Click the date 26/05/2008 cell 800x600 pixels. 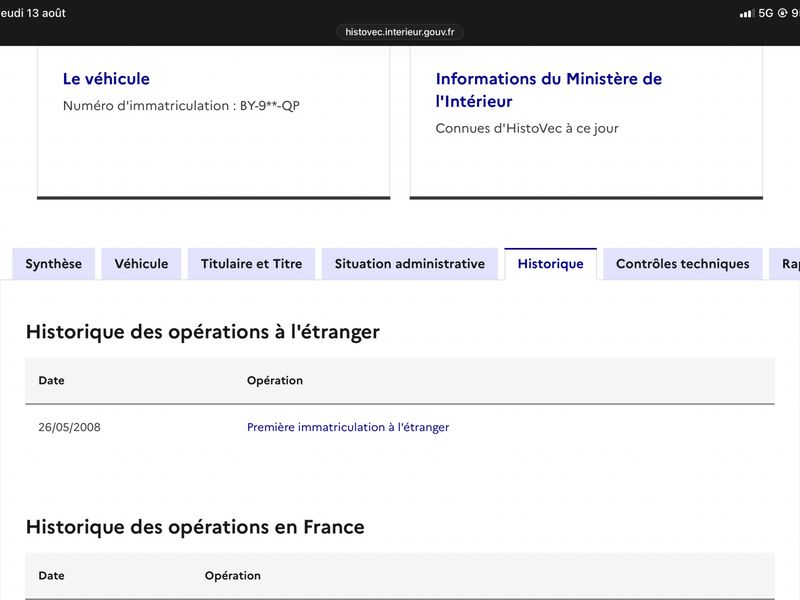69,427
